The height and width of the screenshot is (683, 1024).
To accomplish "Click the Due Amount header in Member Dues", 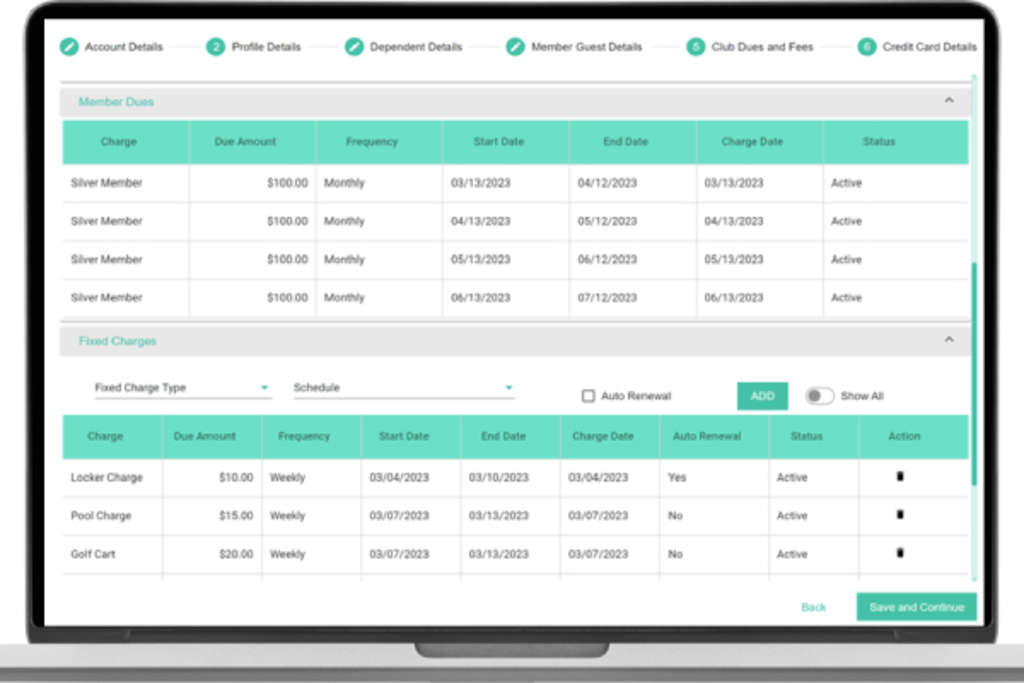I will pyautogui.click(x=245, y=142).
